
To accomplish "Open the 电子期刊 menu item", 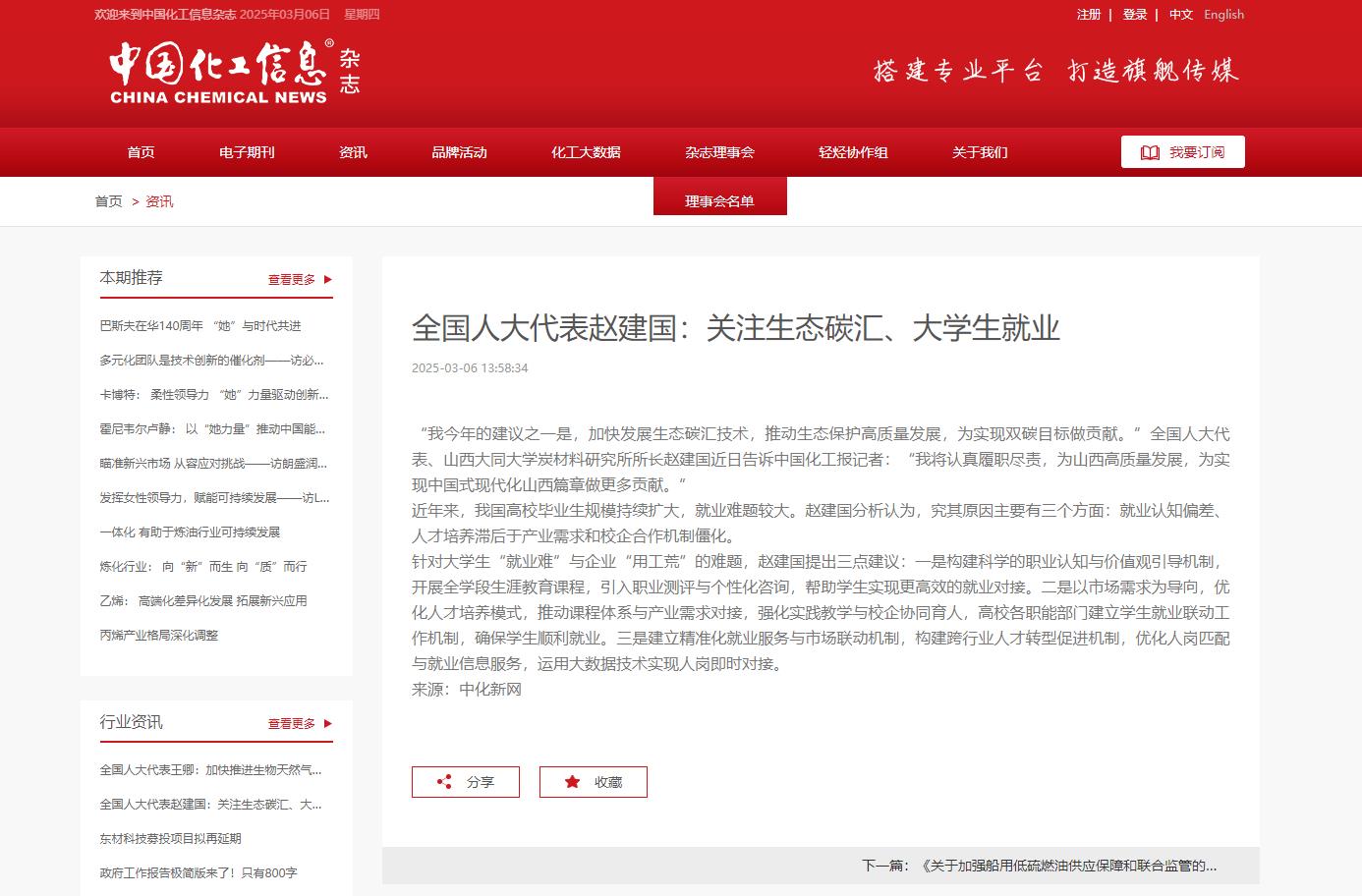I will [x=247, y=152].
